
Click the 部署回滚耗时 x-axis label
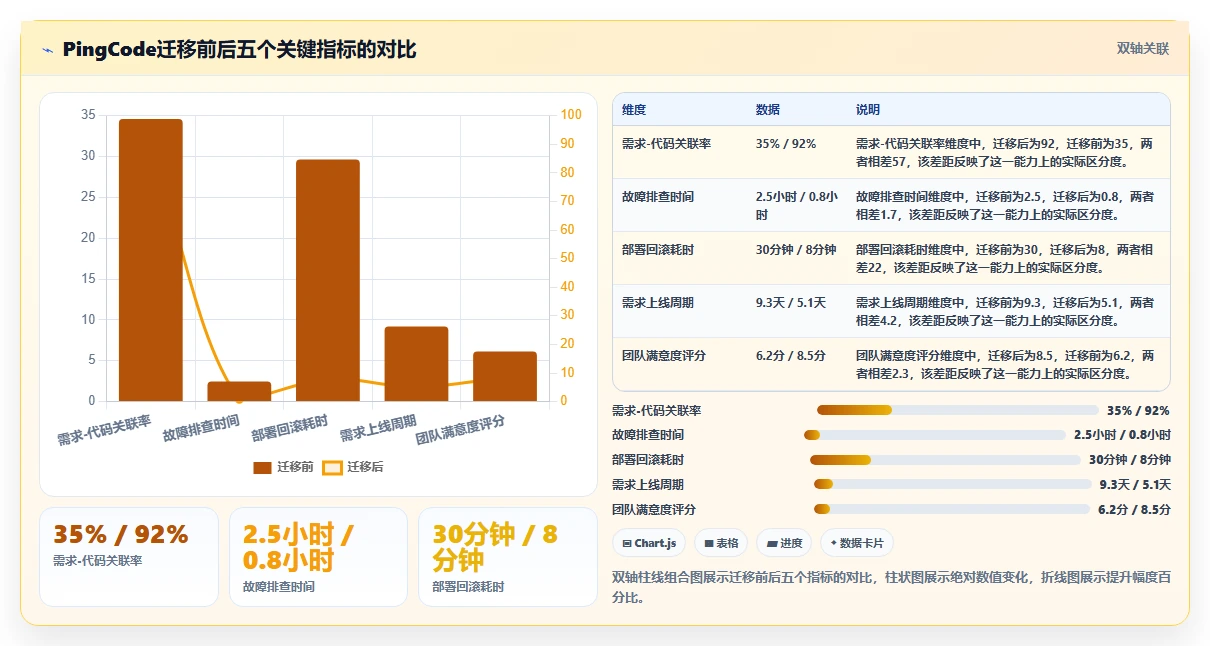click(x=289, y=428)
